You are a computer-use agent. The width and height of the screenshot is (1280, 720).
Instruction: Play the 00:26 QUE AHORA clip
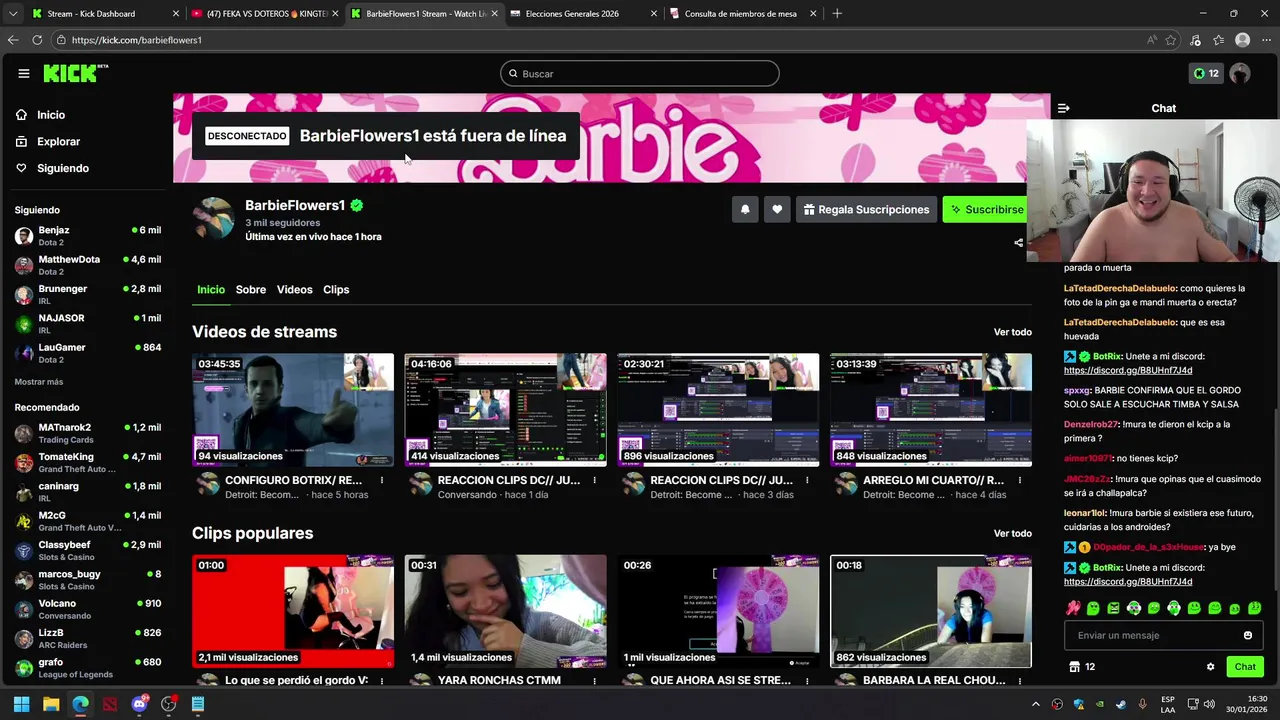pos(718,611)
